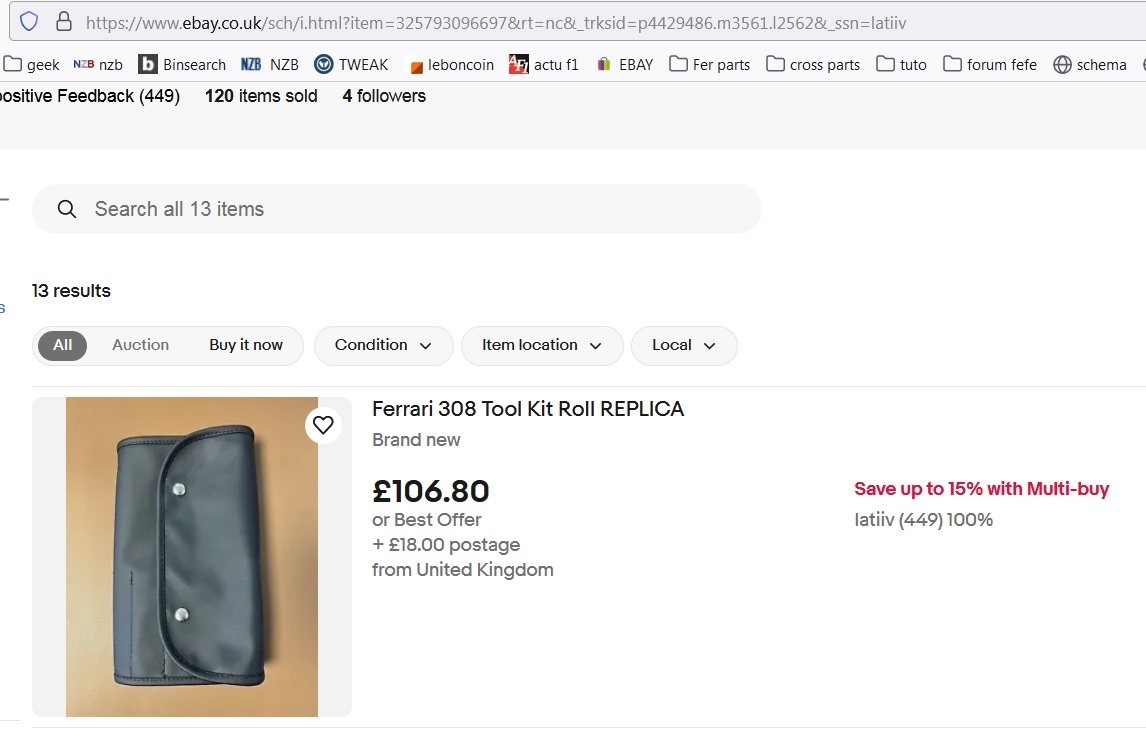Viewport: 1146px width, 738px height.
Task: Open the TWEAK bookmark
Action: 351,64
